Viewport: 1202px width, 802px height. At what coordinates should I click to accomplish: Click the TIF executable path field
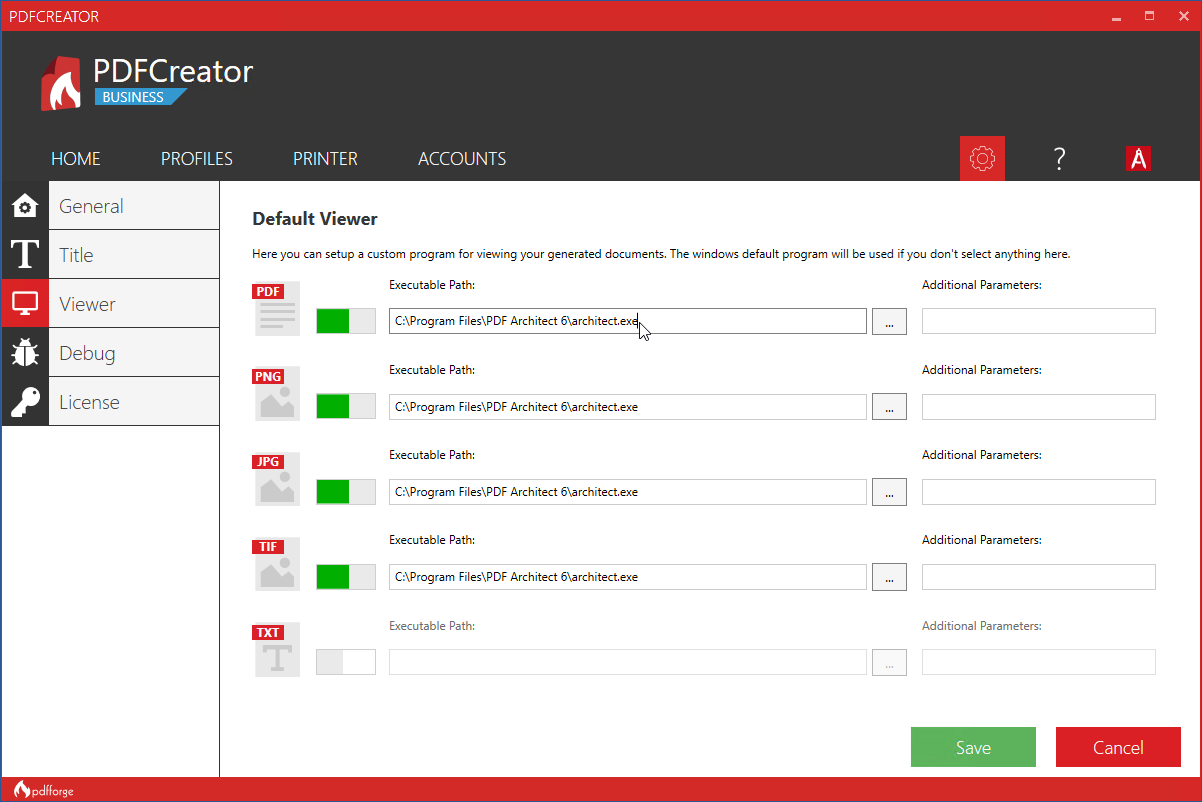[628, 576]
